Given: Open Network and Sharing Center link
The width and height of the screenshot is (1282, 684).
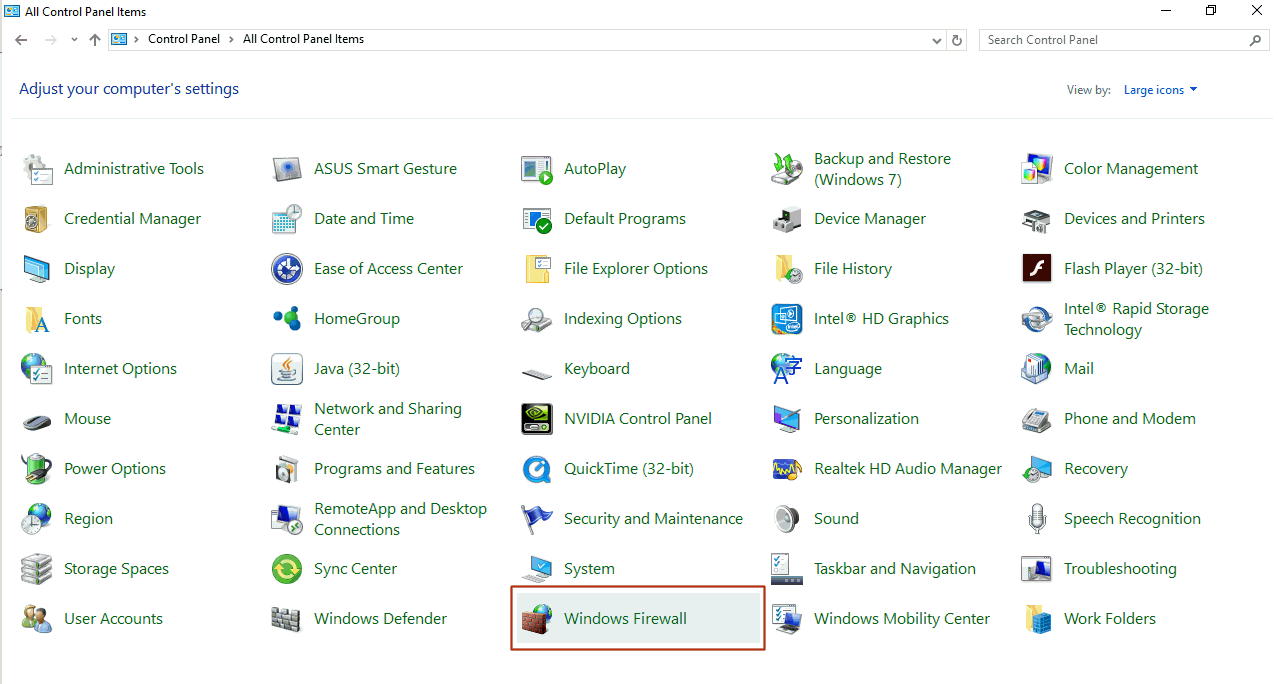Looking at the screenshot, I should pos(388,419).
